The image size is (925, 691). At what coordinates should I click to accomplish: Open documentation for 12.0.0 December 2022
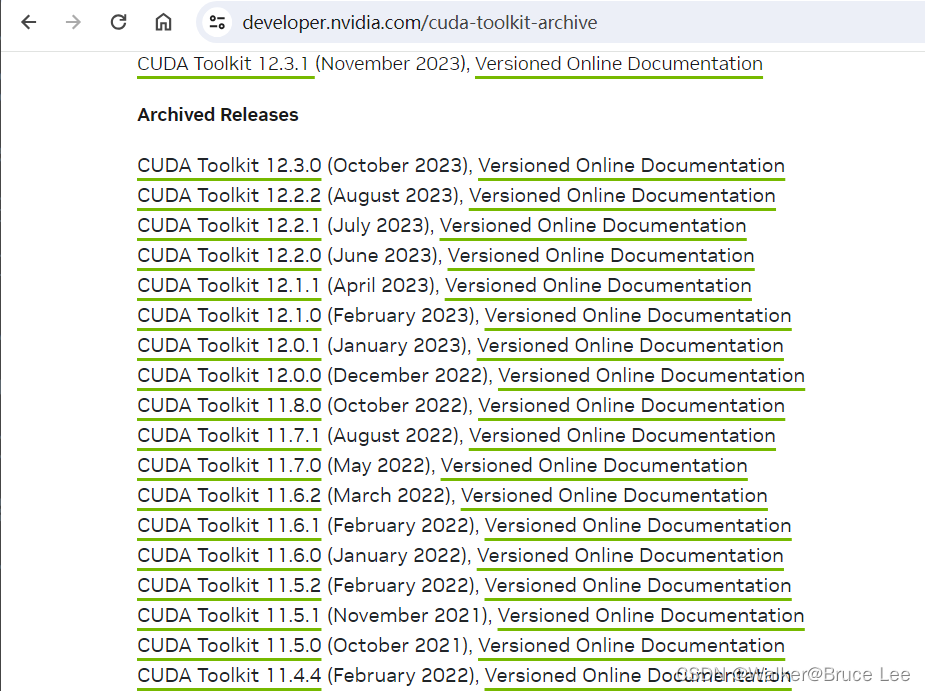point(651,376)
